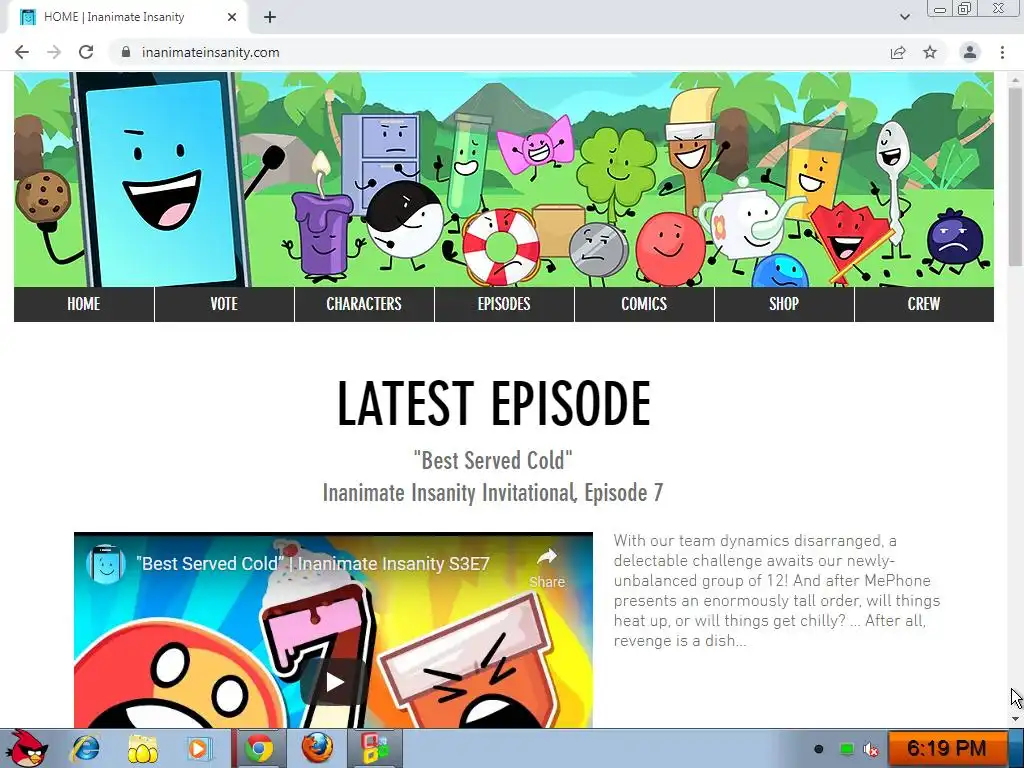1024x768 pixels.
Task: Click the LATEST EPISODE heading
Action: [x=494, y=403]
